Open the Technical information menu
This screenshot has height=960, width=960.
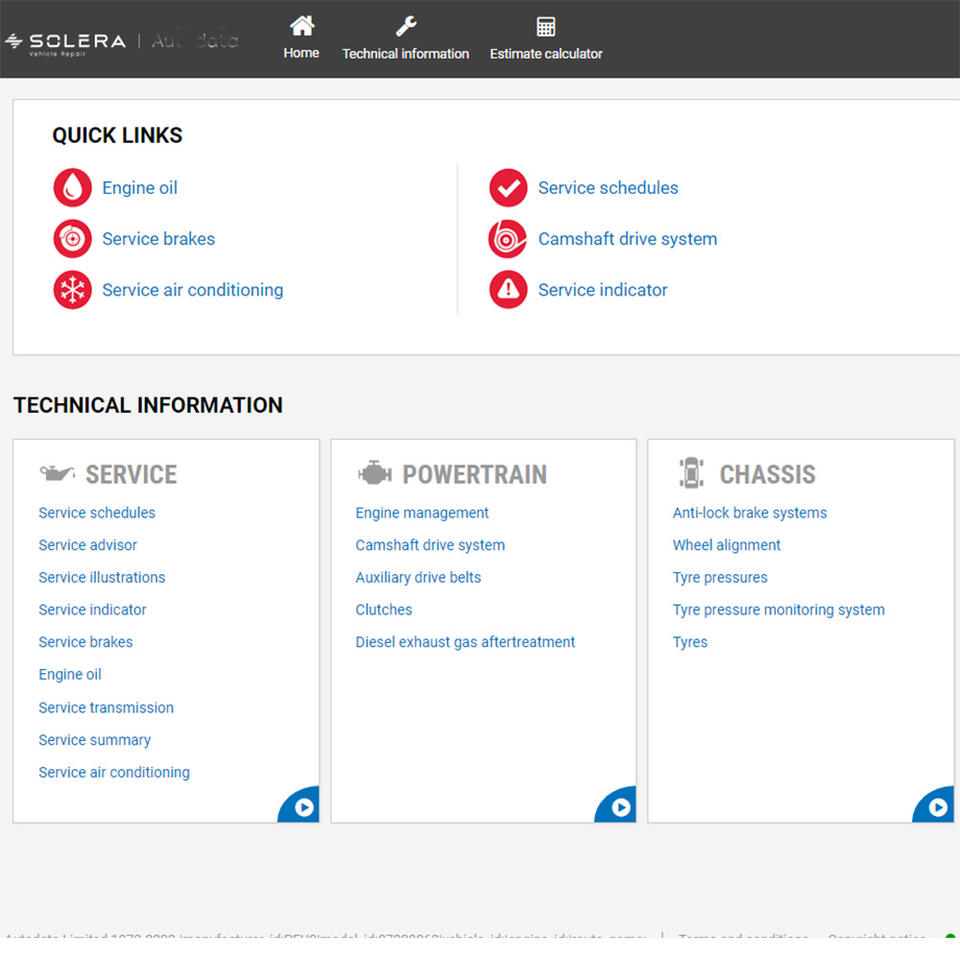(405, 53)
